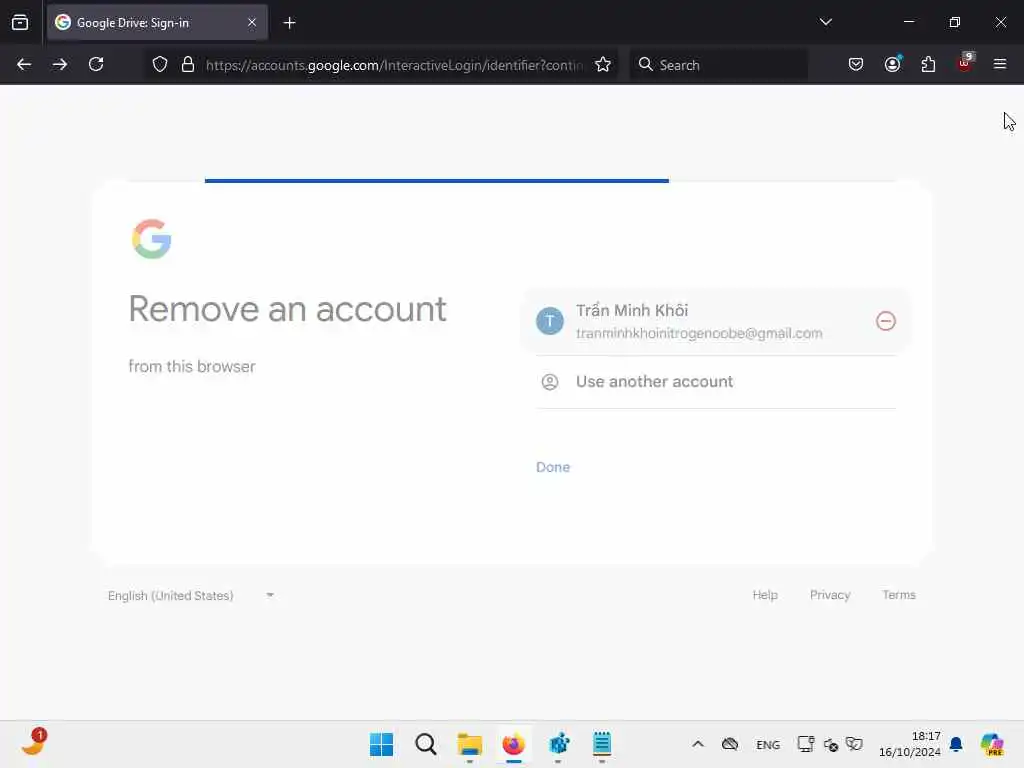Open the widgets icon with red badge

pos(33,743)
